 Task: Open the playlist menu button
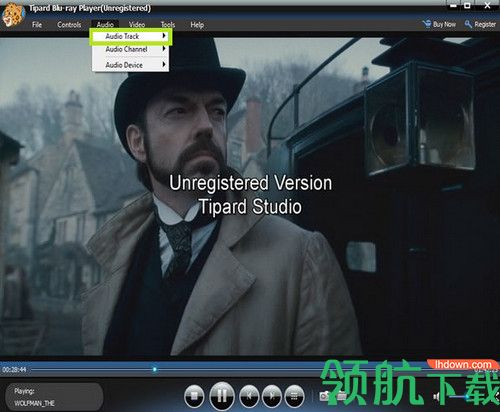pos(294,396)
